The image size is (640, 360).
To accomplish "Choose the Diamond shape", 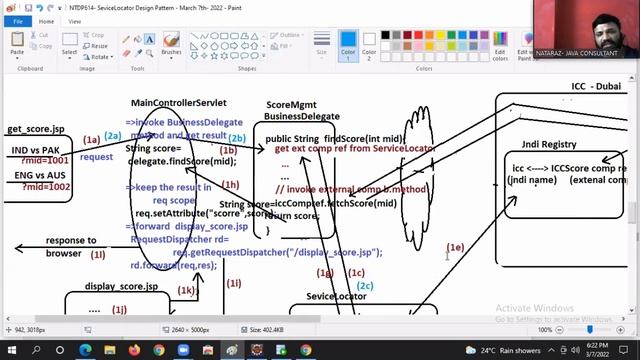I will tap(204, 46).
